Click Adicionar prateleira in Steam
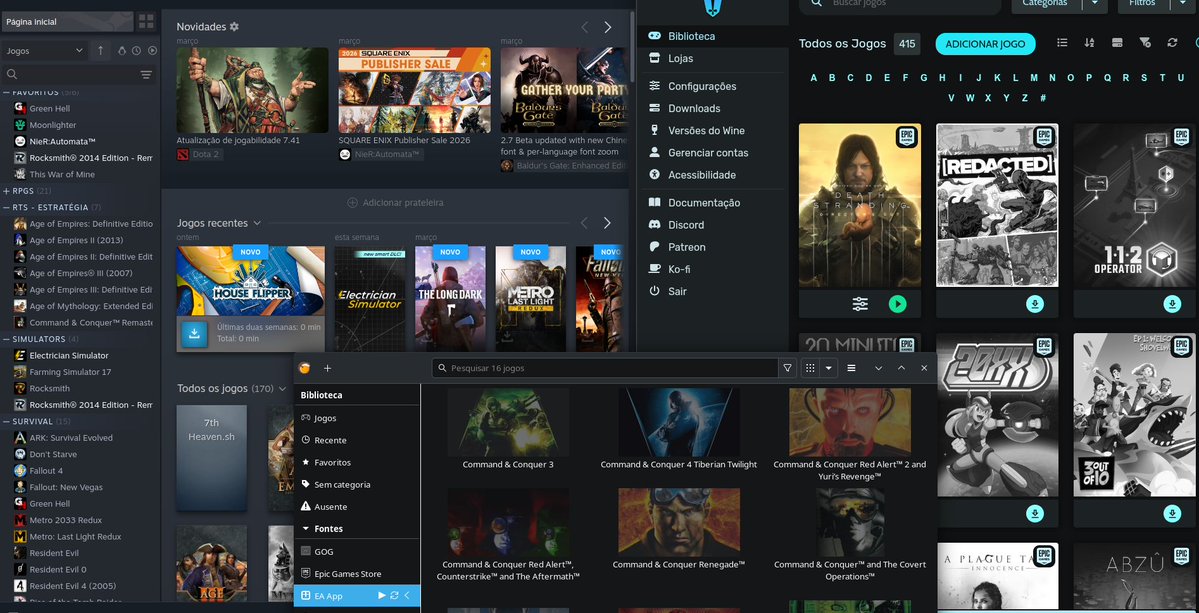1199x613 pixels. pyautogui.click(x=395, y=203)
